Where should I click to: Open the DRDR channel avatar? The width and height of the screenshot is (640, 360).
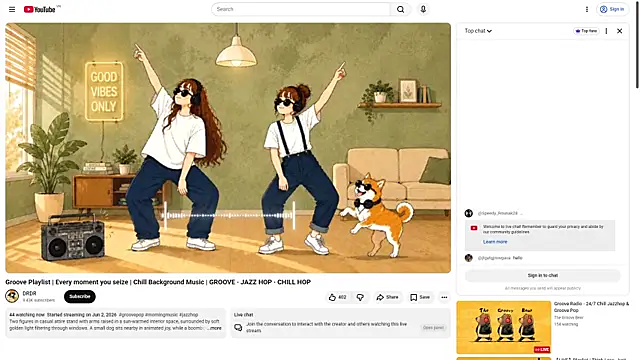(x=12, y=296)
